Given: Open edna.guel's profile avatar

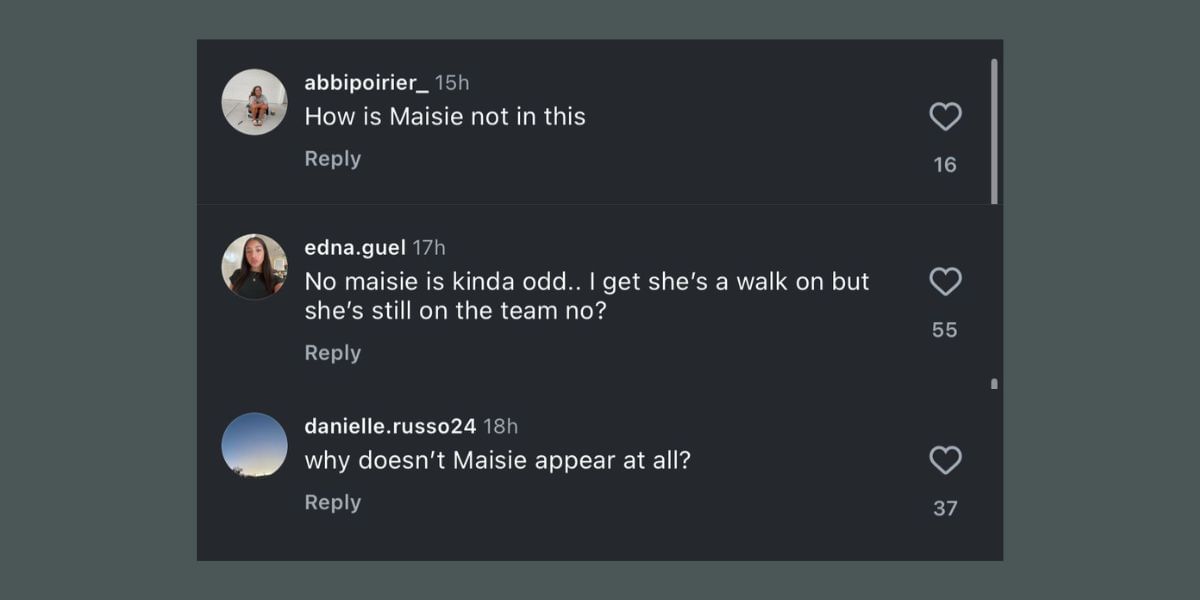Looking at the screenshot, I should pos(254,267).
